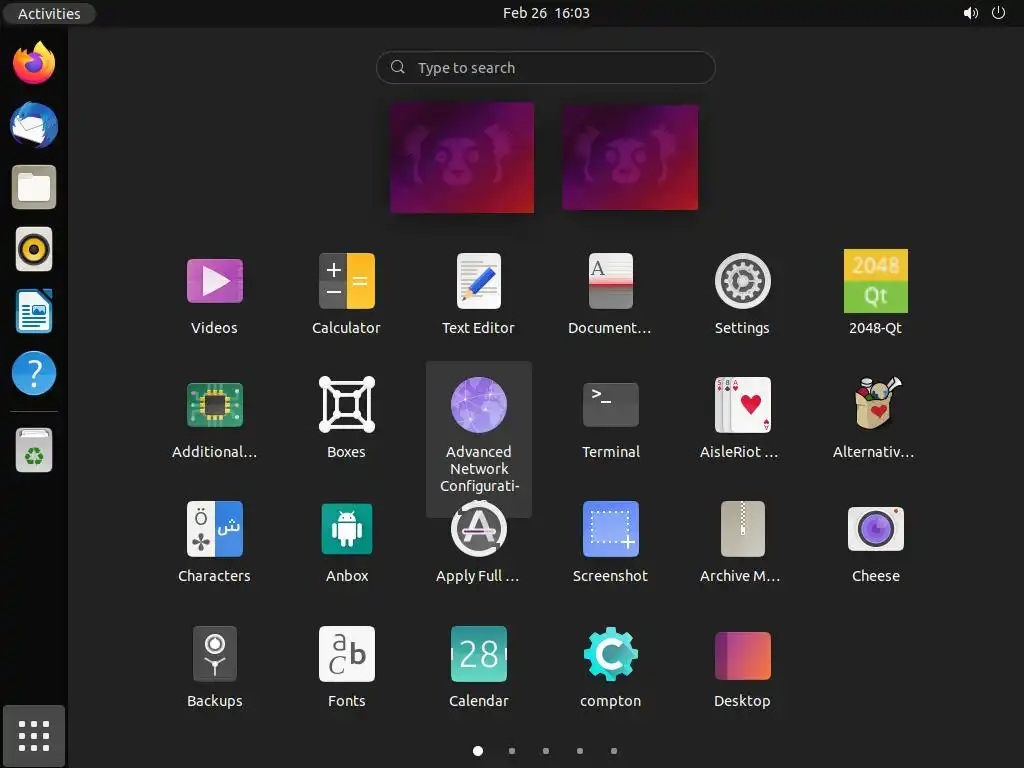Click the Show Applications grid button

(34, 736)
